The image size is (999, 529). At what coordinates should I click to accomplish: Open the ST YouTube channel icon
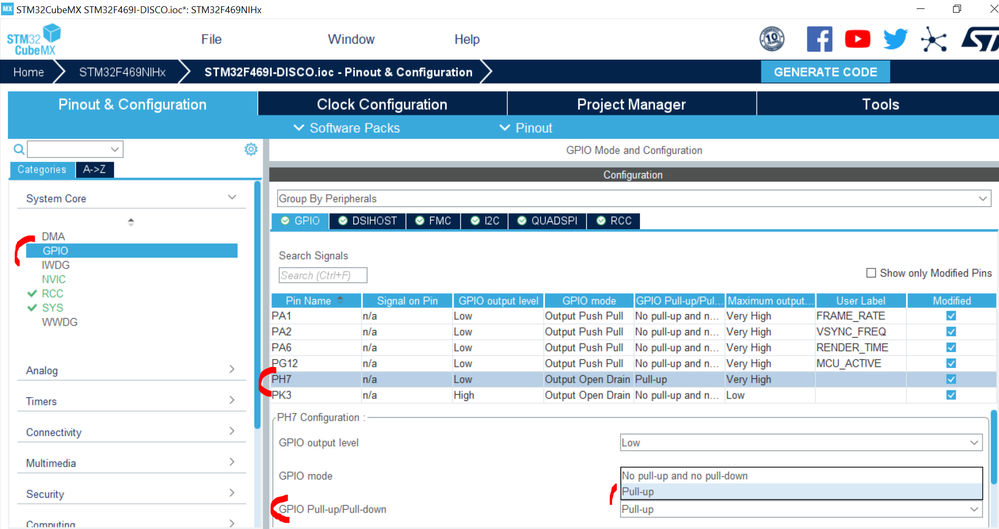tap(858, 40)
